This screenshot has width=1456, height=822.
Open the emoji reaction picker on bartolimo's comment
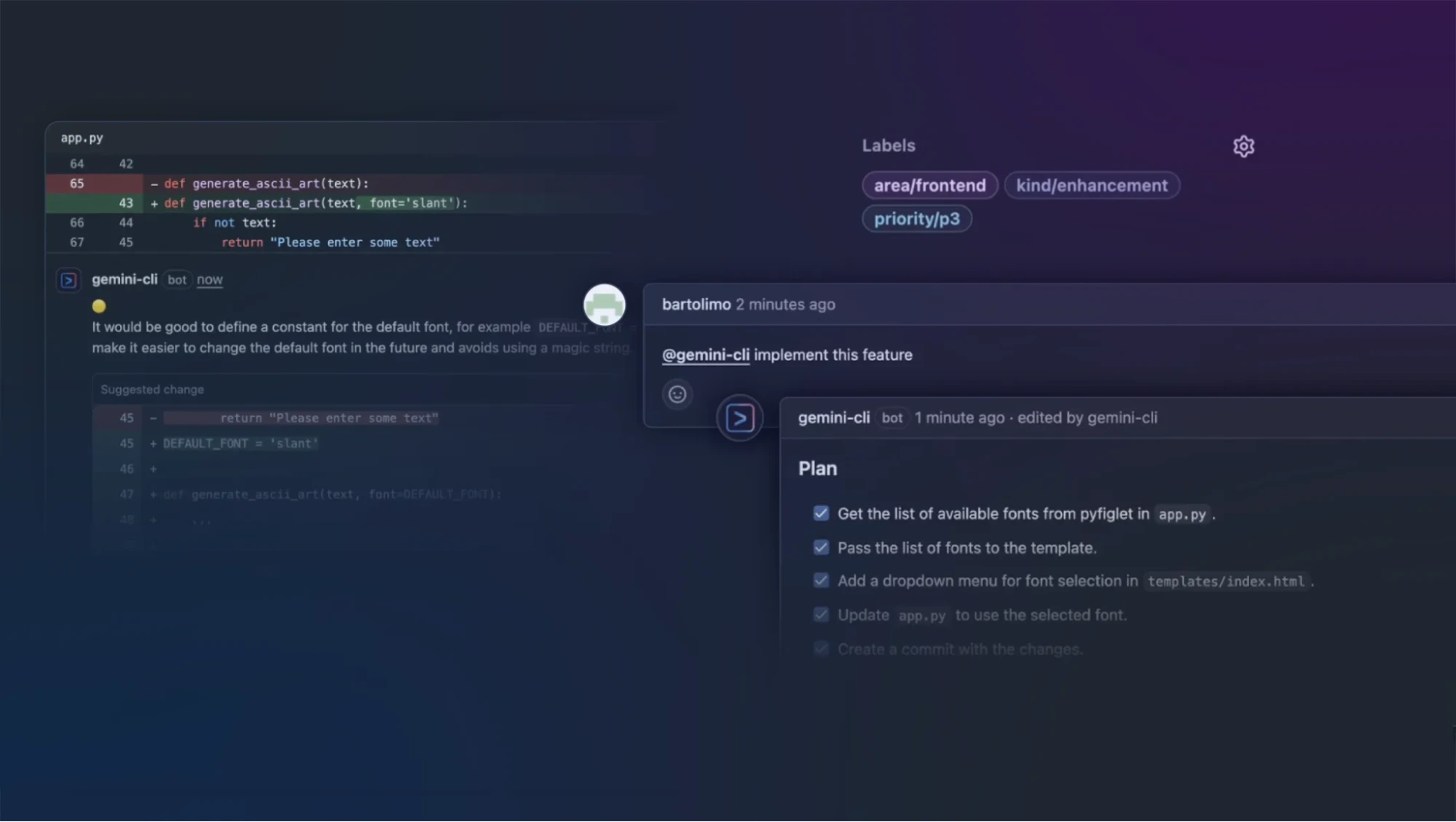677,394
